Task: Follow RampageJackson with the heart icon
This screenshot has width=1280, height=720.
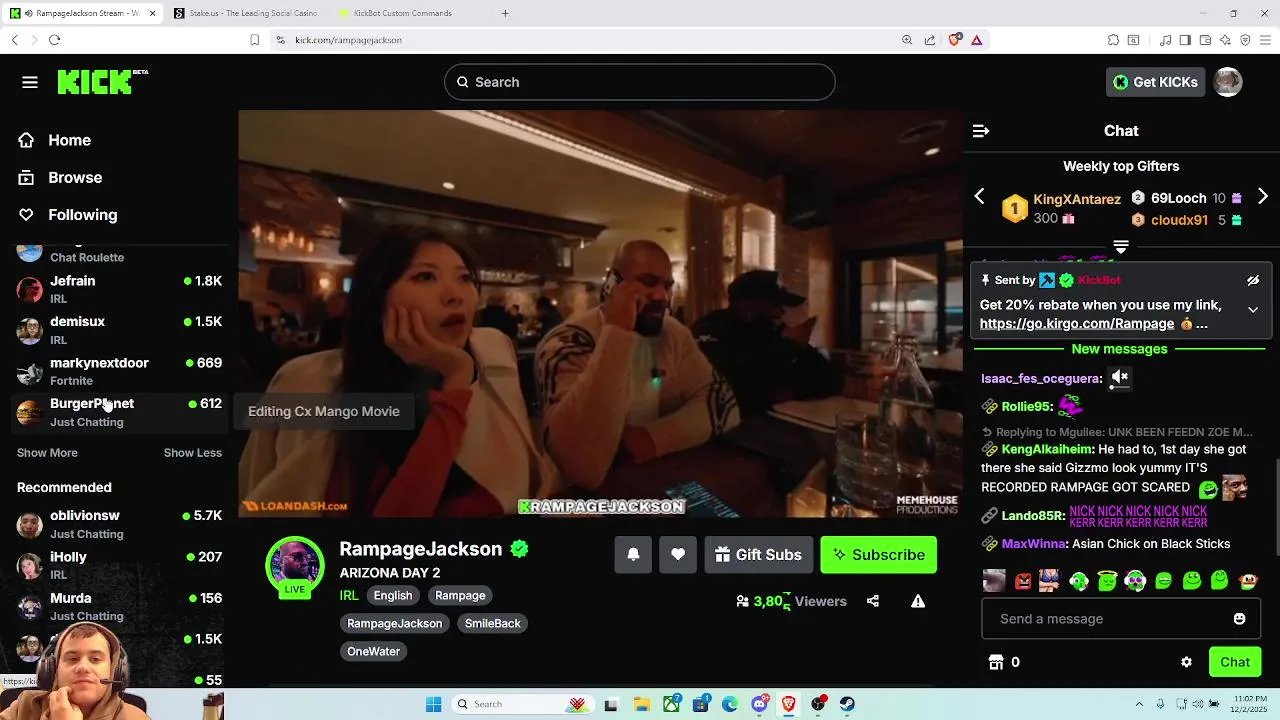Action: pyautogui.click(x=678, y=555)
